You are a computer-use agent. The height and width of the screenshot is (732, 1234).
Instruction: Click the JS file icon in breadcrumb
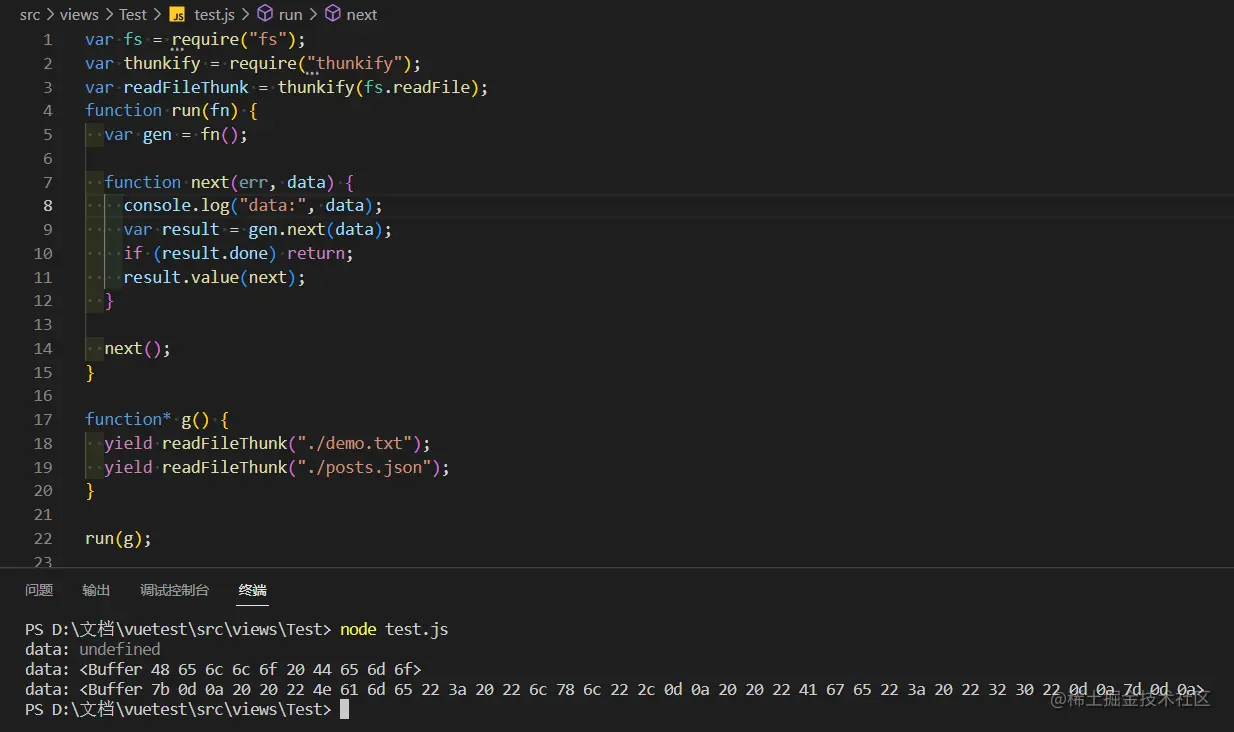tap(177, 15)
